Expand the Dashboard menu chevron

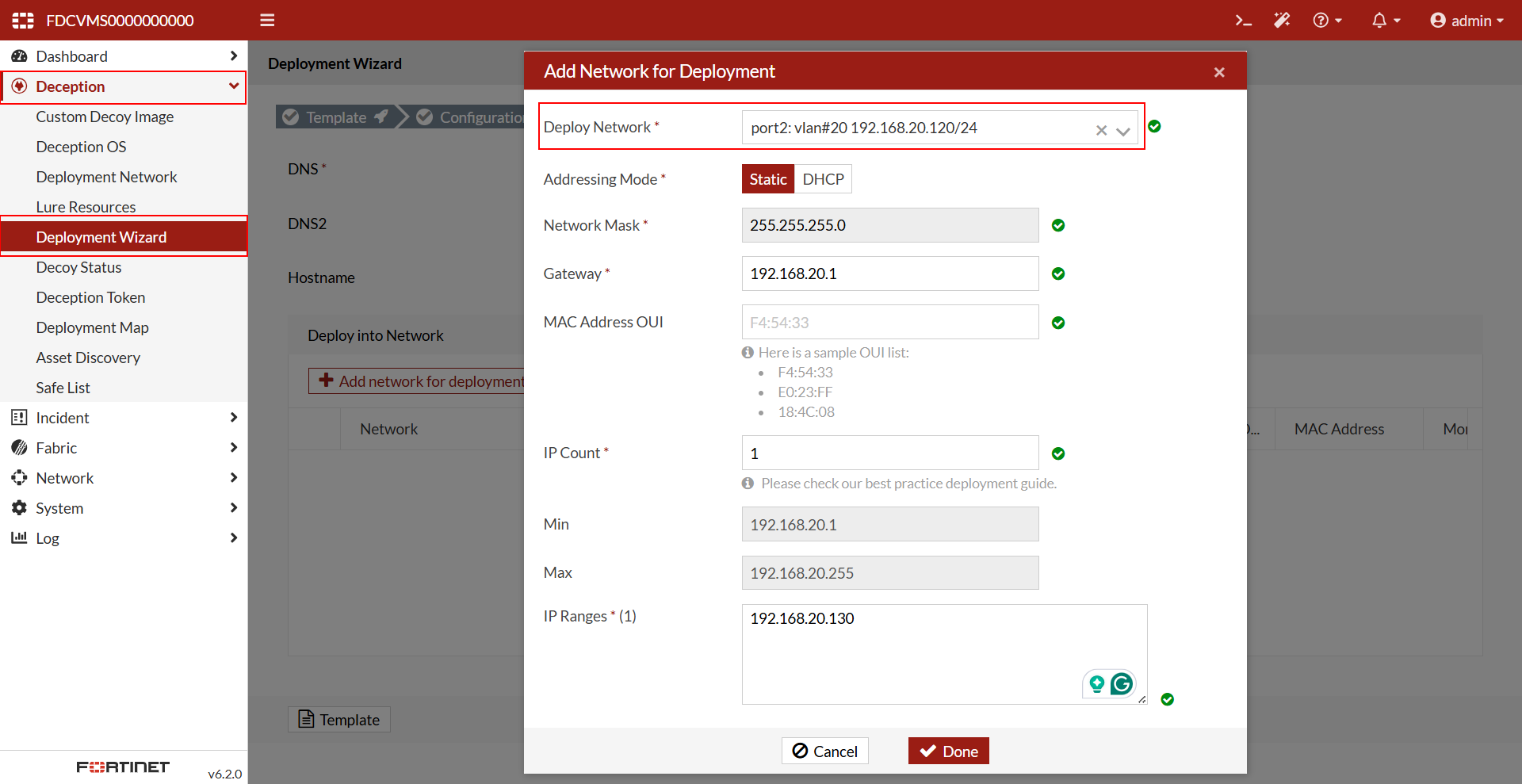[234, 55]
